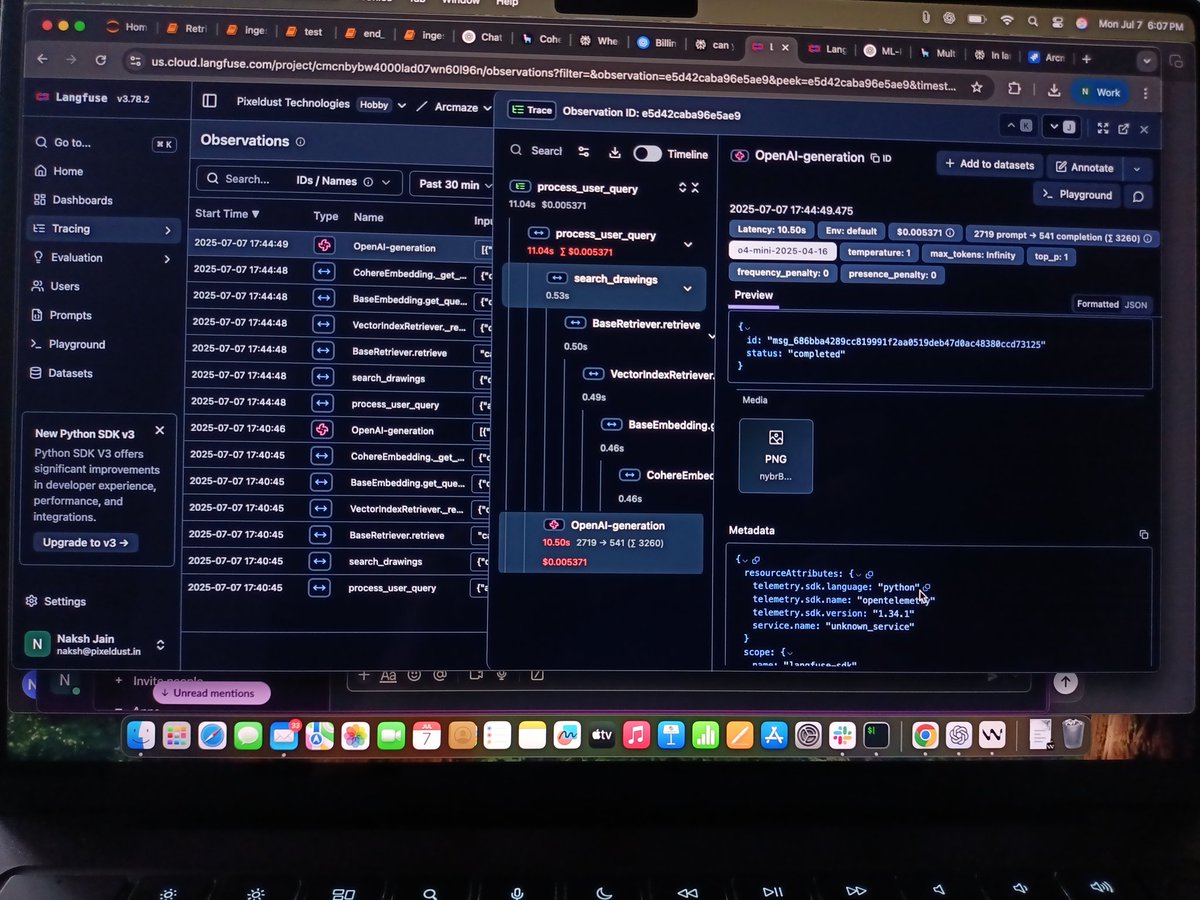Open Users page in sidebar

tap(64, 286)
